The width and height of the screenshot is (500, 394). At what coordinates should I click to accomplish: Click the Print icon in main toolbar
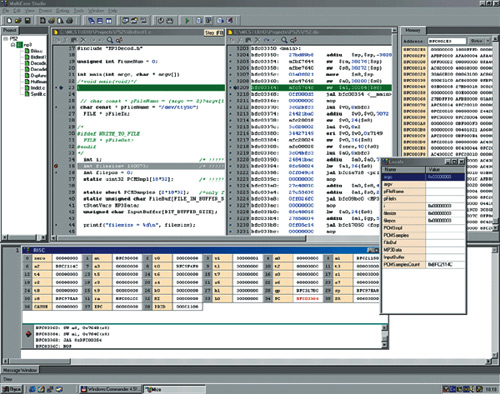point(69,21)
